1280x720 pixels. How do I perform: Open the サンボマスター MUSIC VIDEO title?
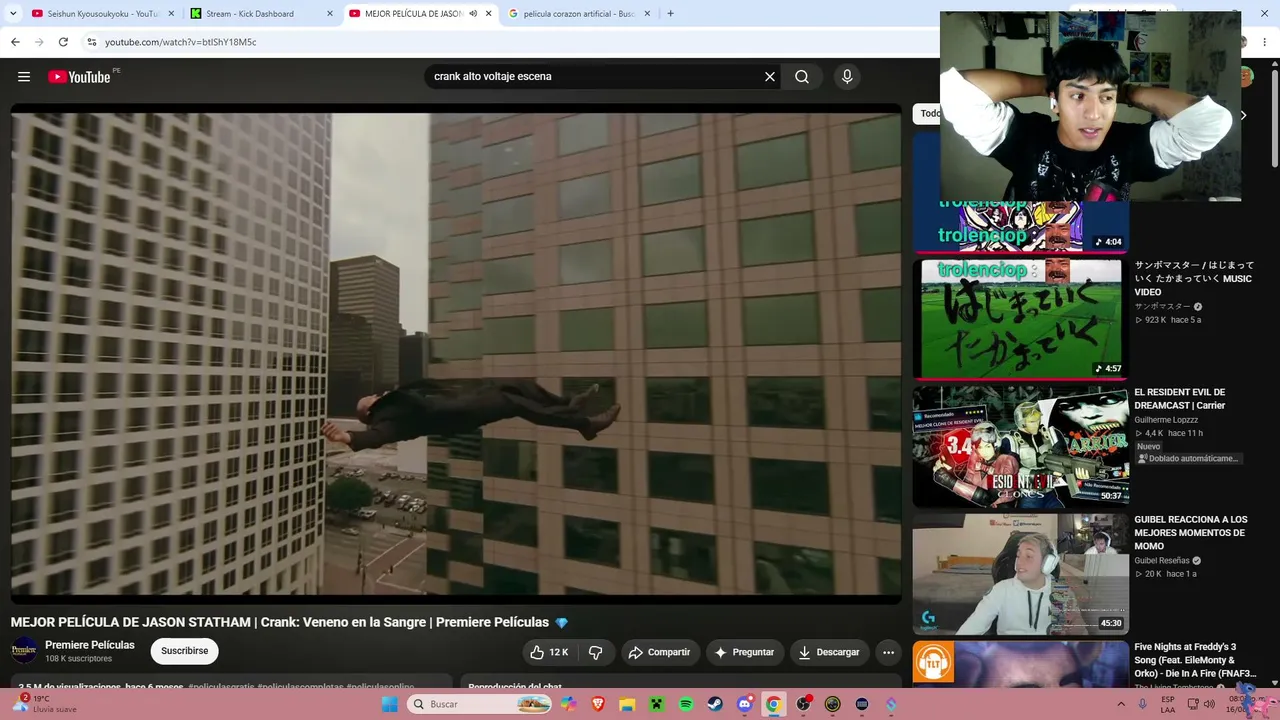[x=1194, y=279]
